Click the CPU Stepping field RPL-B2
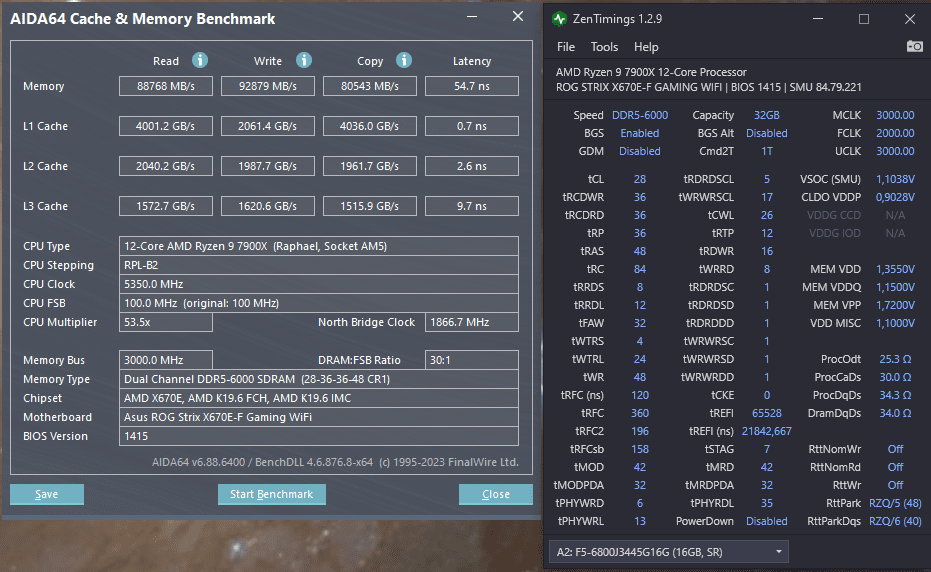The image size is (931, 572). pos(319,265)
